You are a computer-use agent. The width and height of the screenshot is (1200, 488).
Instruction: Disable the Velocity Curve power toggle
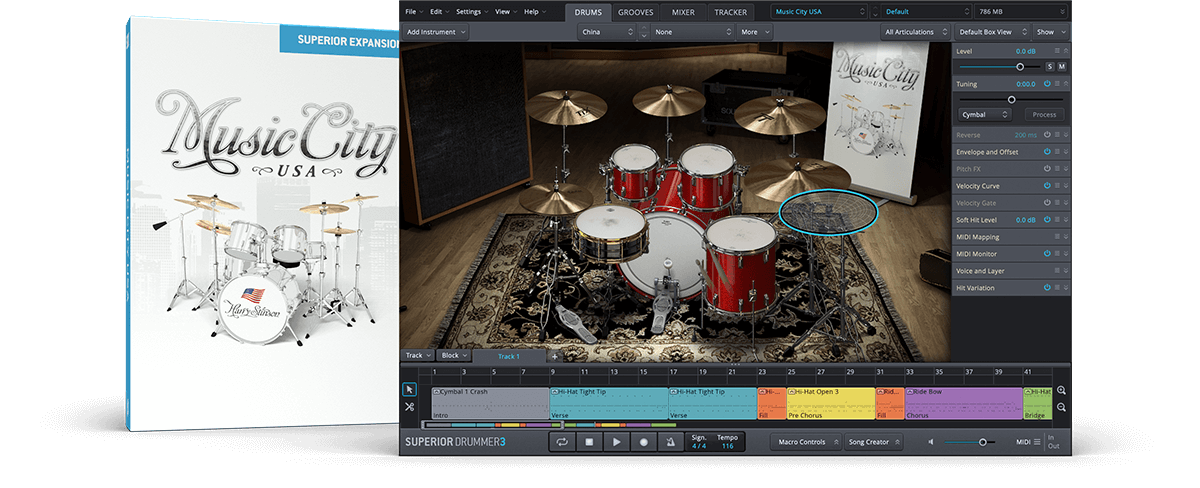(x=1047, y=186)
